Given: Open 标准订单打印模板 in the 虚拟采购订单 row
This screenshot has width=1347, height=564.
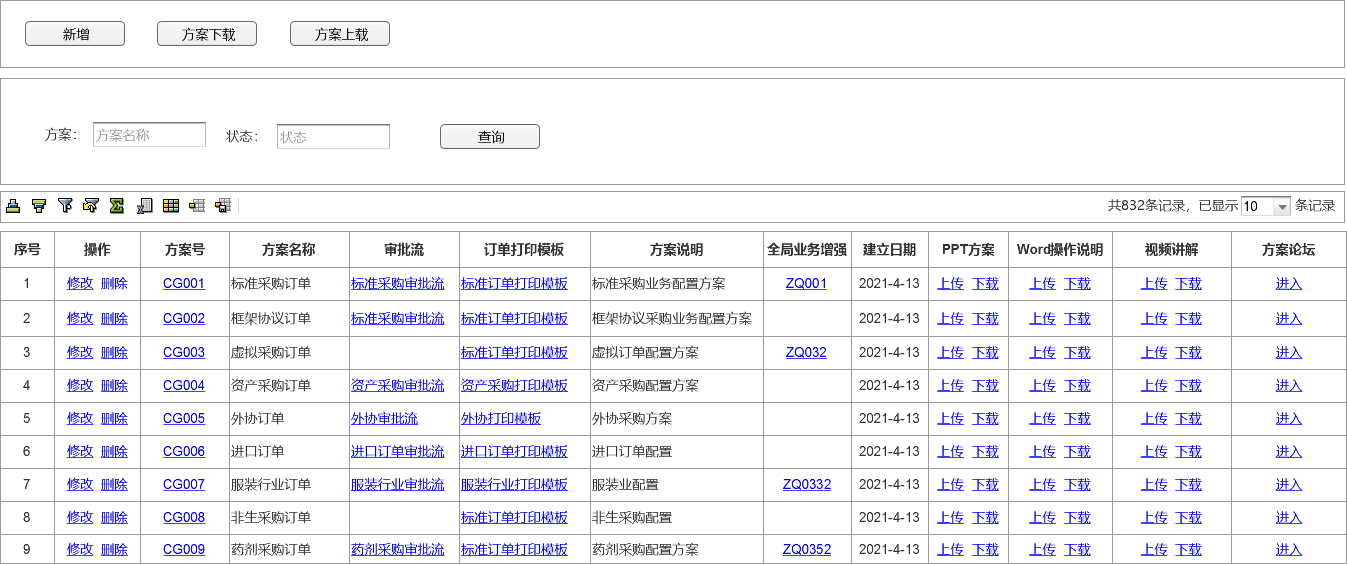Looking at the screenshot, I should coord(514,353).
